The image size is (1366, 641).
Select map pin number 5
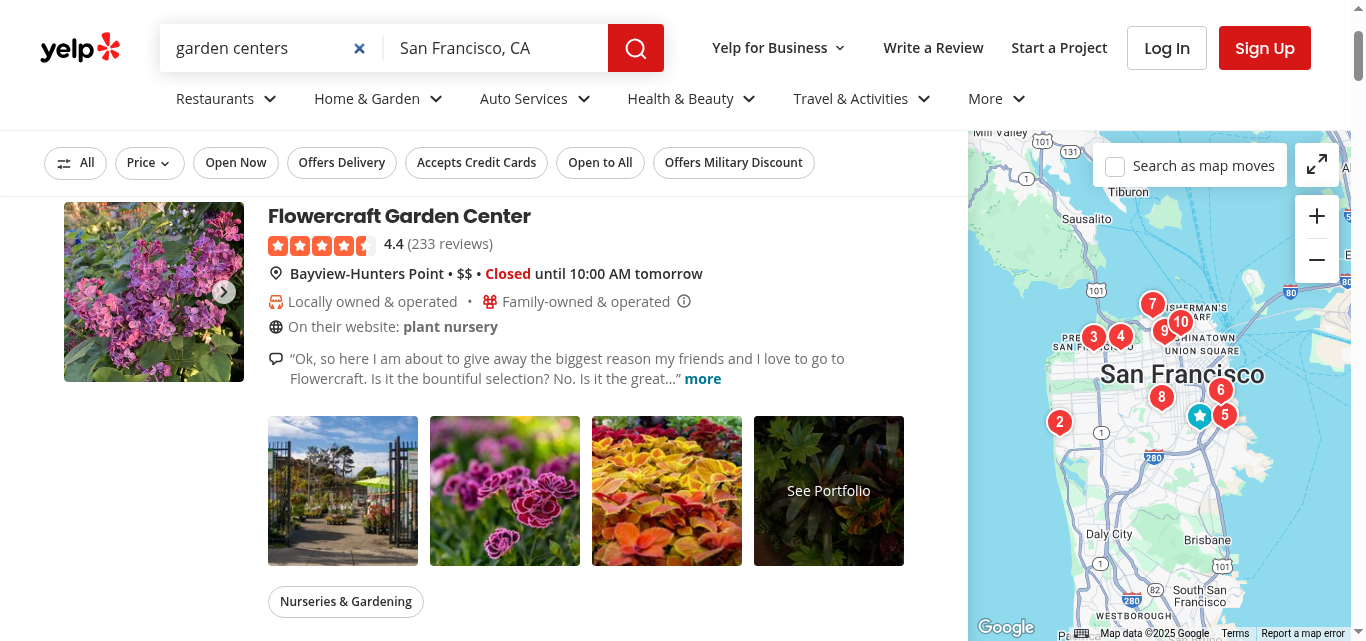click(1224, 415)
